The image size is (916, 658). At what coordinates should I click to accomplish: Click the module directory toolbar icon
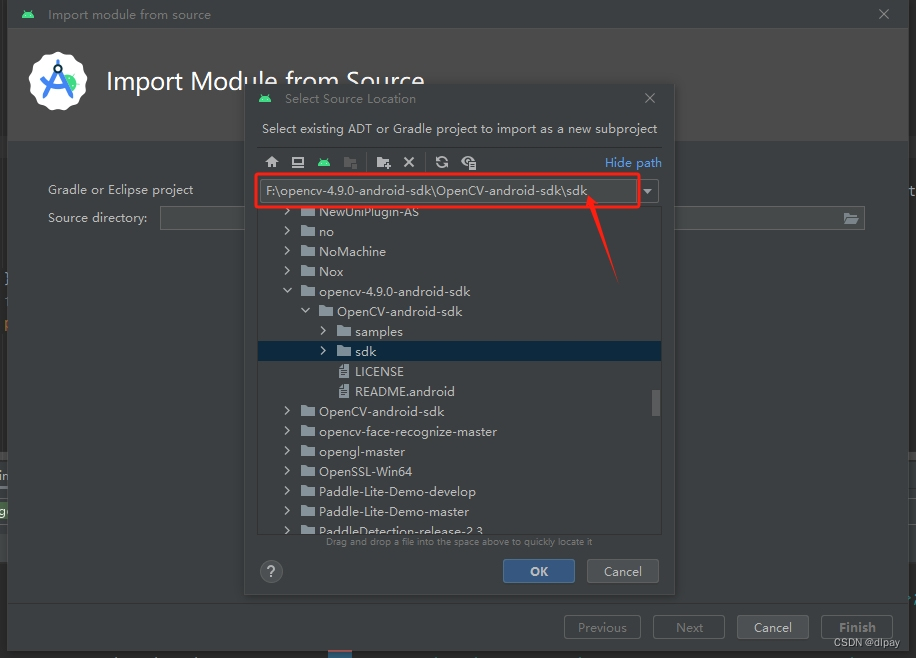[350, 162]
